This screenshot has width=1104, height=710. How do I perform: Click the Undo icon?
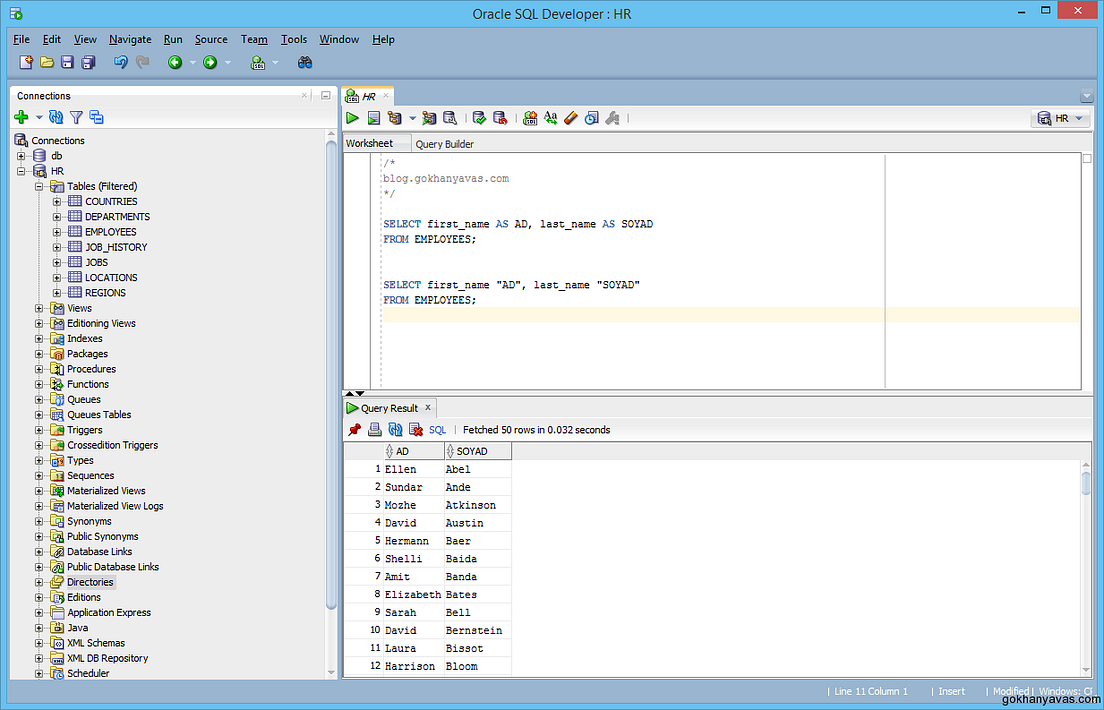click(121, 62)
